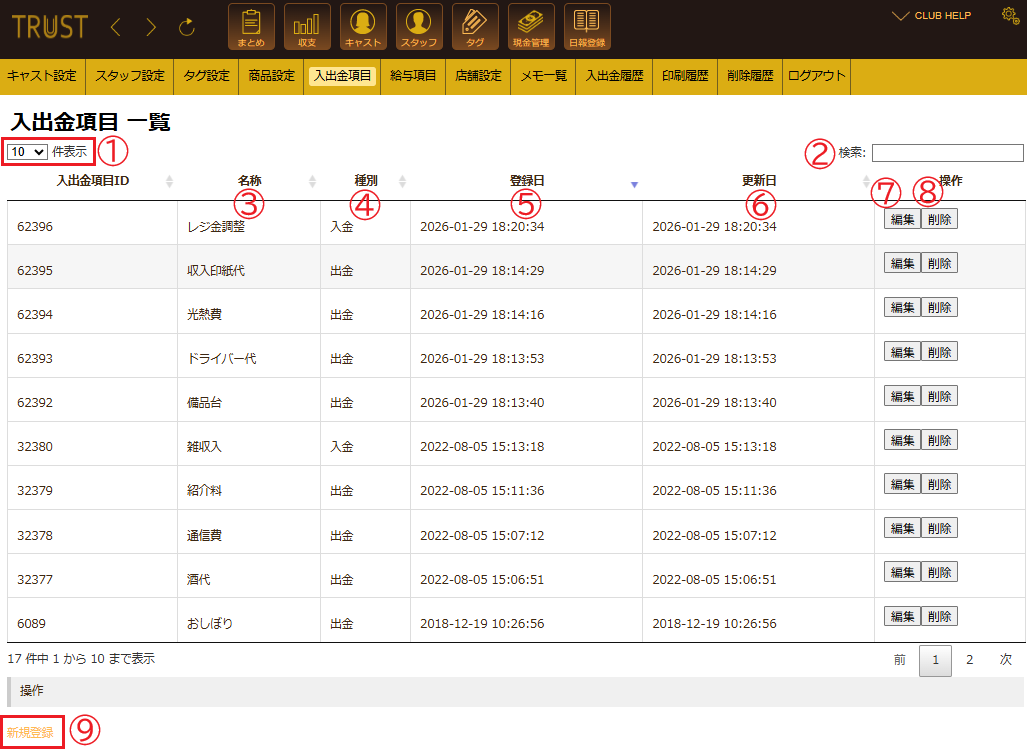Open the rows-per-page dropdown showing 10
This screenshot has height=751, width=1027.
click(x=27, y=151)
